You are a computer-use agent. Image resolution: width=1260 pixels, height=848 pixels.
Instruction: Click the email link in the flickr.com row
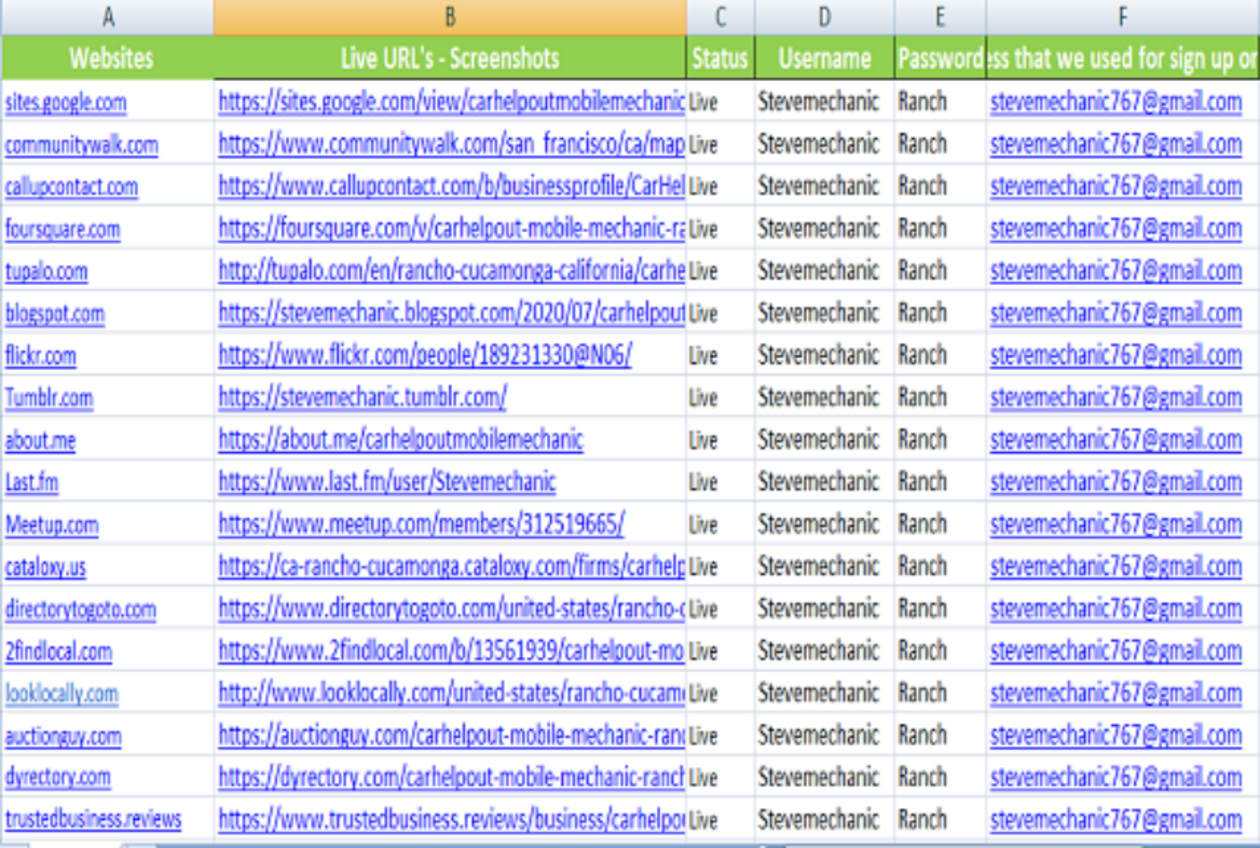pos(1116,356)
